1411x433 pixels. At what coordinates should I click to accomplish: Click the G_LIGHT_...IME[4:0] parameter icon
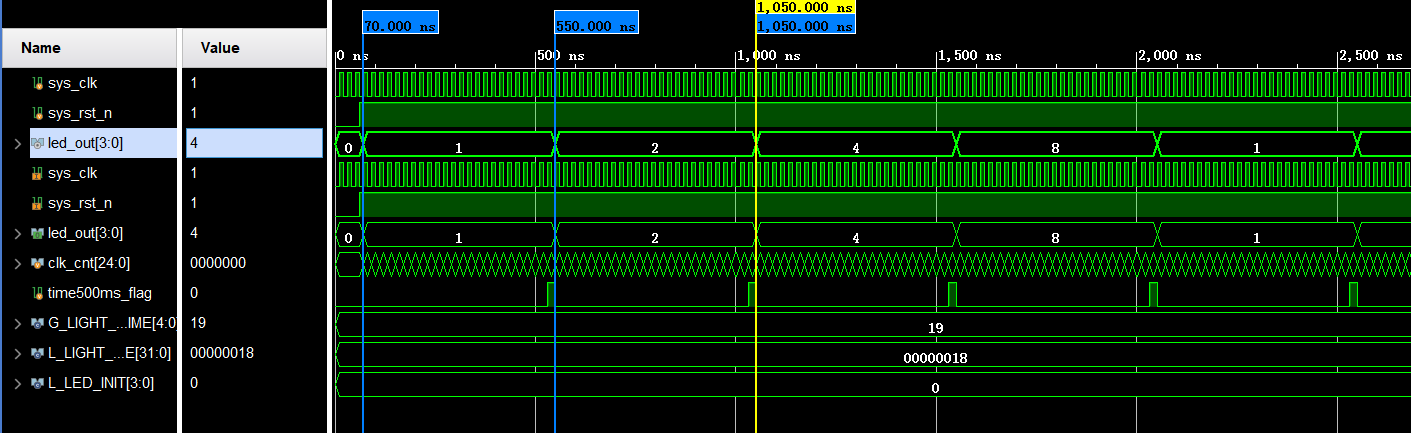click(38, 323)
